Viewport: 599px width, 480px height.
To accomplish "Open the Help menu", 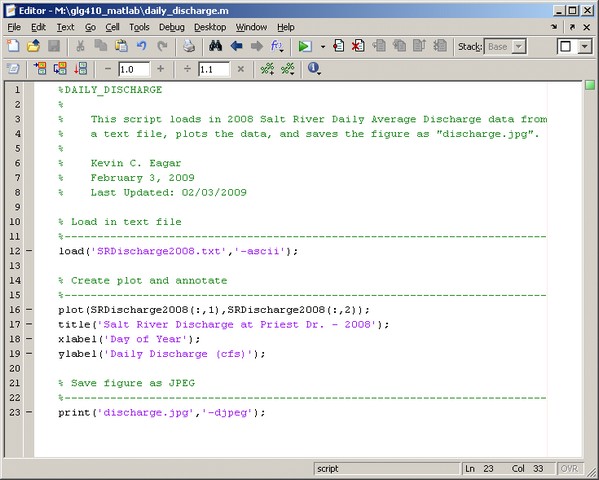I will pos(285,28).
